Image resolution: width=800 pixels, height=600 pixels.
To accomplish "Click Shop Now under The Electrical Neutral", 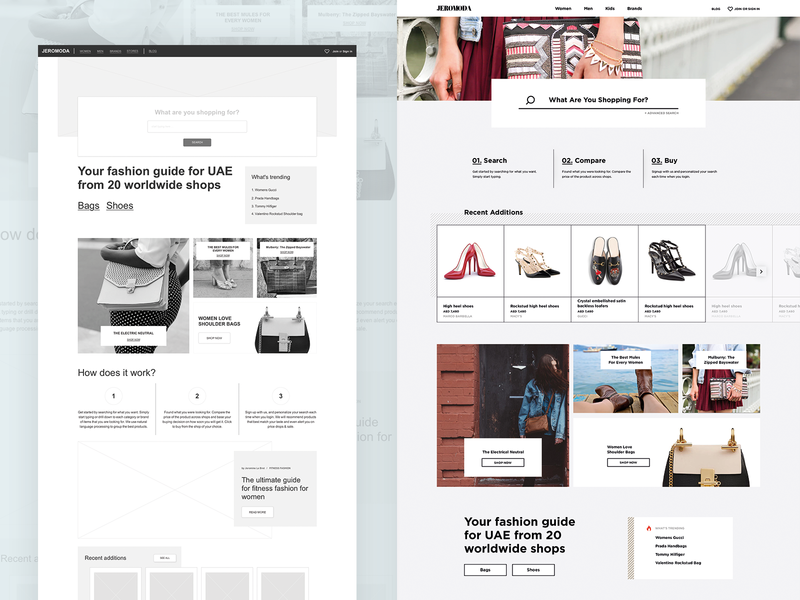I will pyautogui.click(x=502, y=463).
